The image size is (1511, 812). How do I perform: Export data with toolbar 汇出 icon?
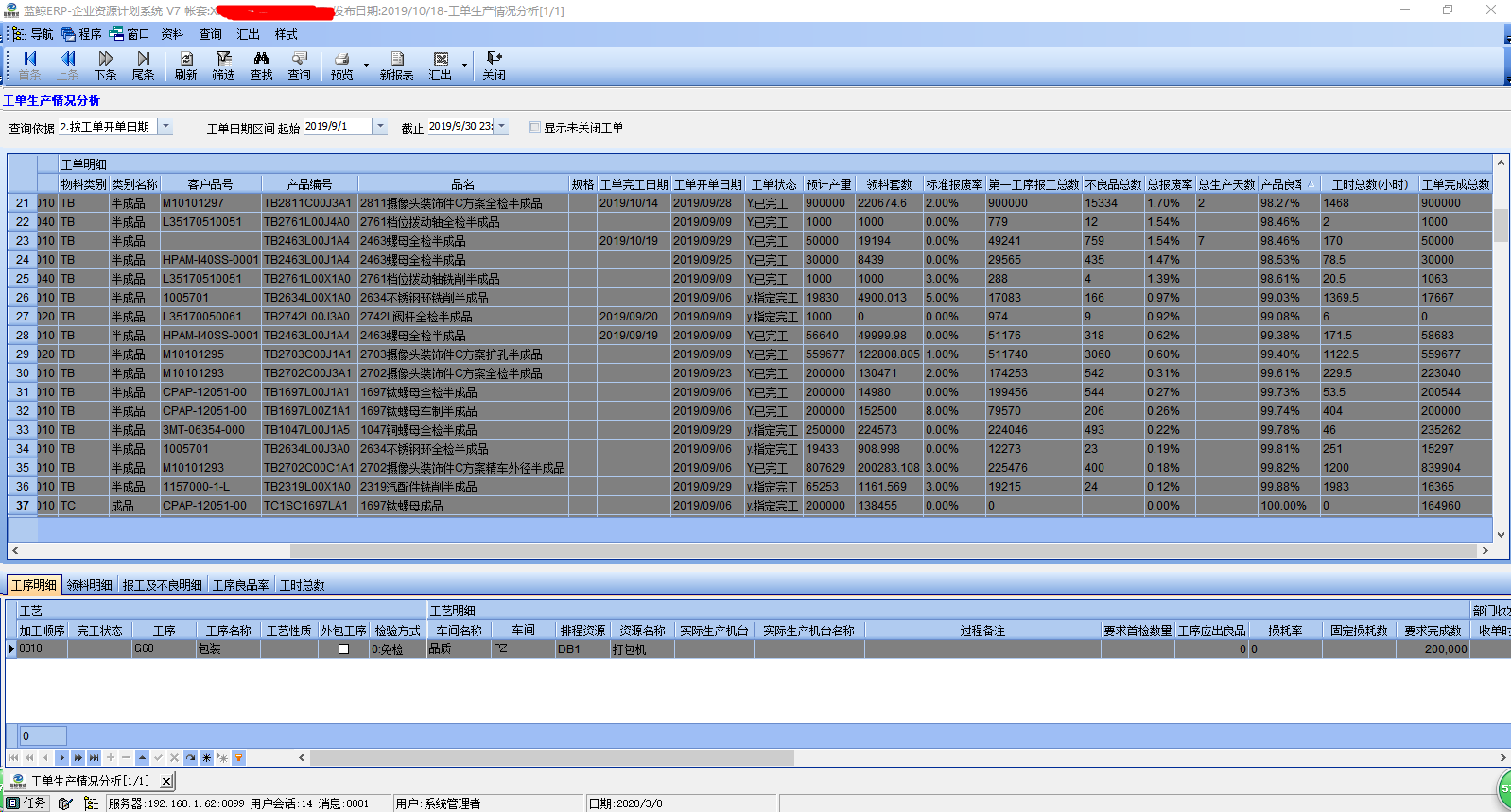tap(441, 65)
